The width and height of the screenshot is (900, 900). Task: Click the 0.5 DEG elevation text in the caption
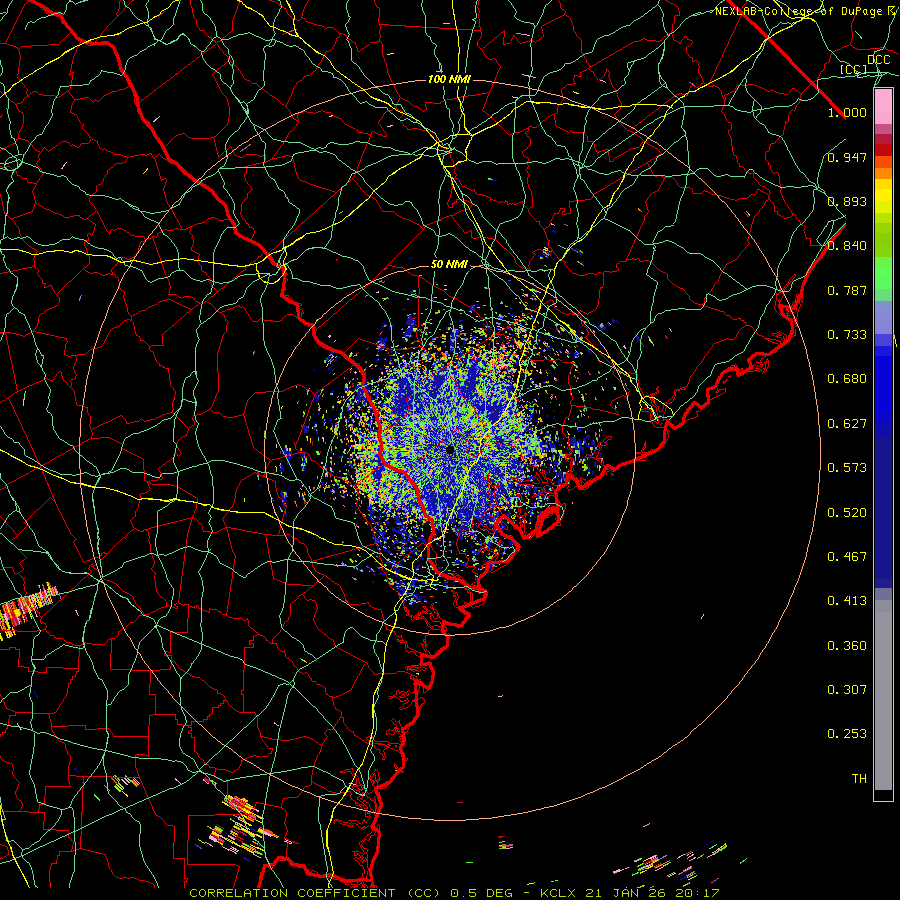tap(481, 893)
